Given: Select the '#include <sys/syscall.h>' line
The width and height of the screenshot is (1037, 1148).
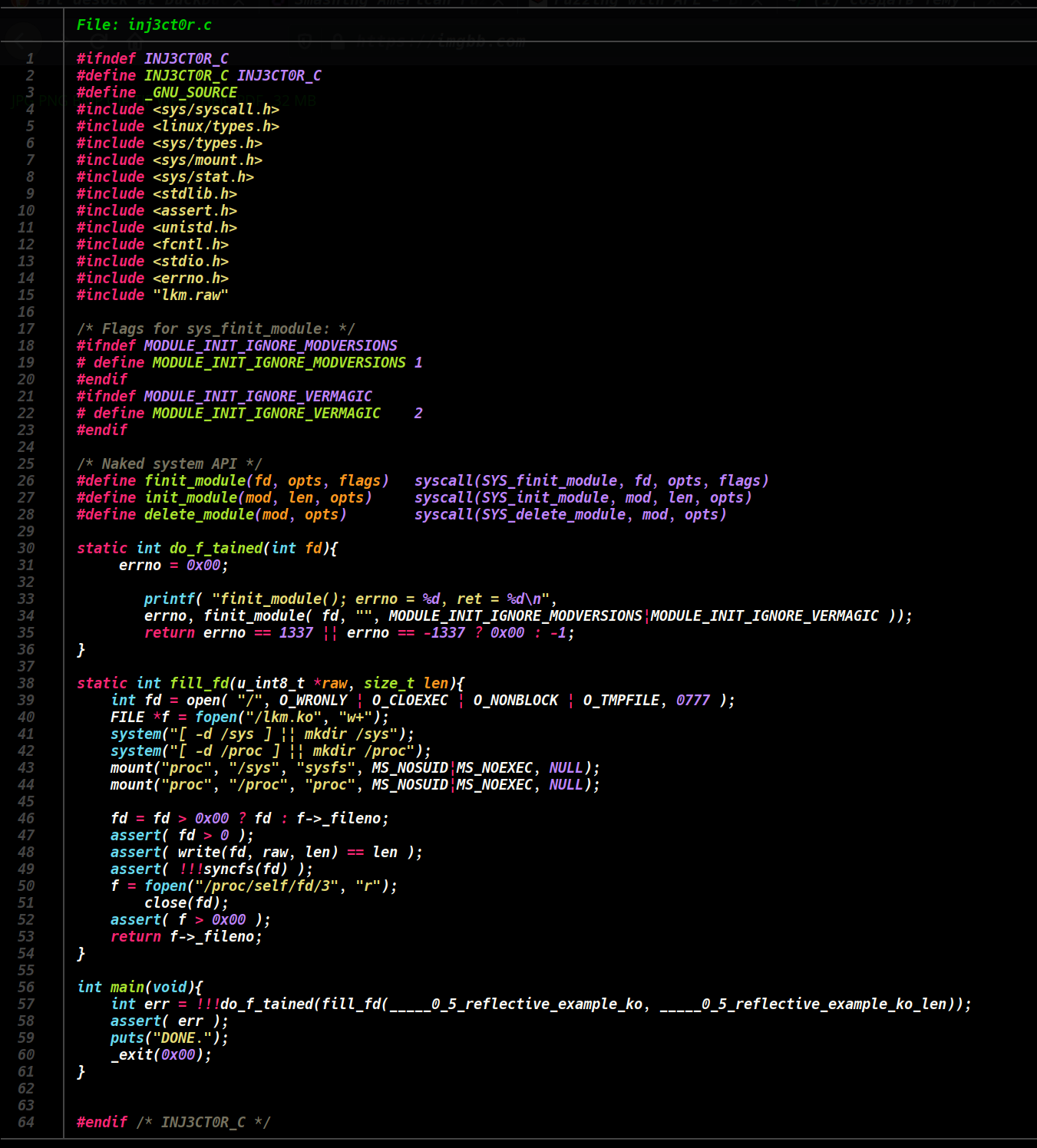Looking at the screenshot, I should coord(178,109).
